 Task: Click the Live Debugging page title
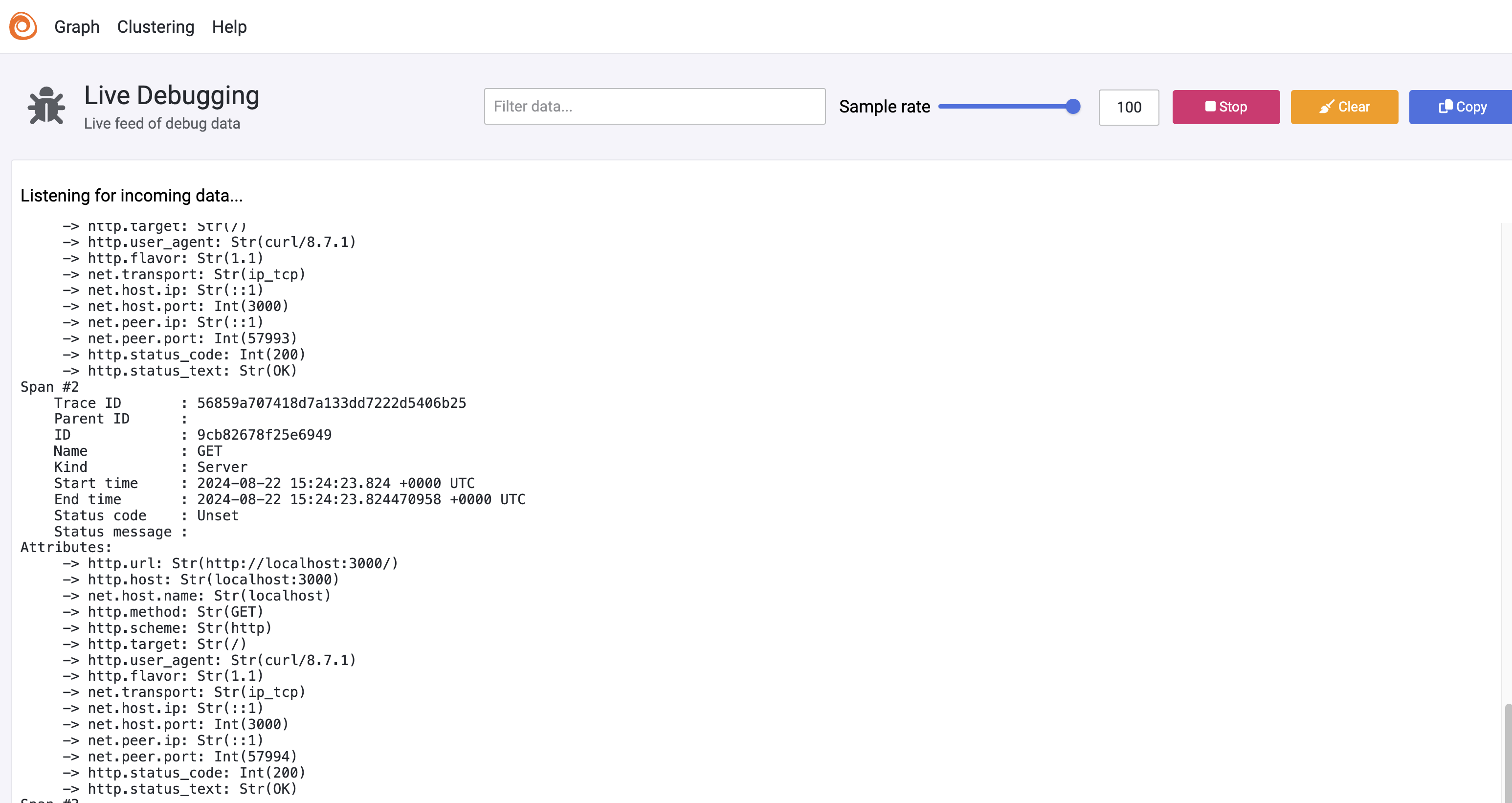171,95
